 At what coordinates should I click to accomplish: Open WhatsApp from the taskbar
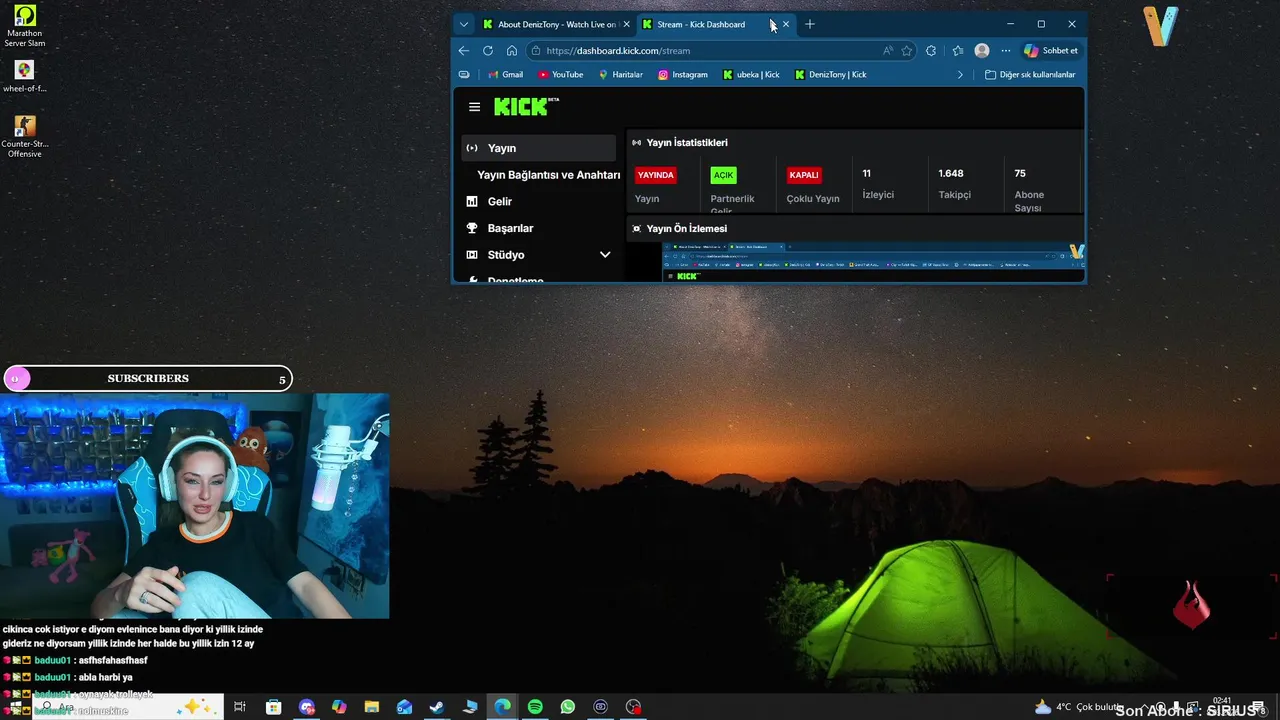click(x=568, y=707)
